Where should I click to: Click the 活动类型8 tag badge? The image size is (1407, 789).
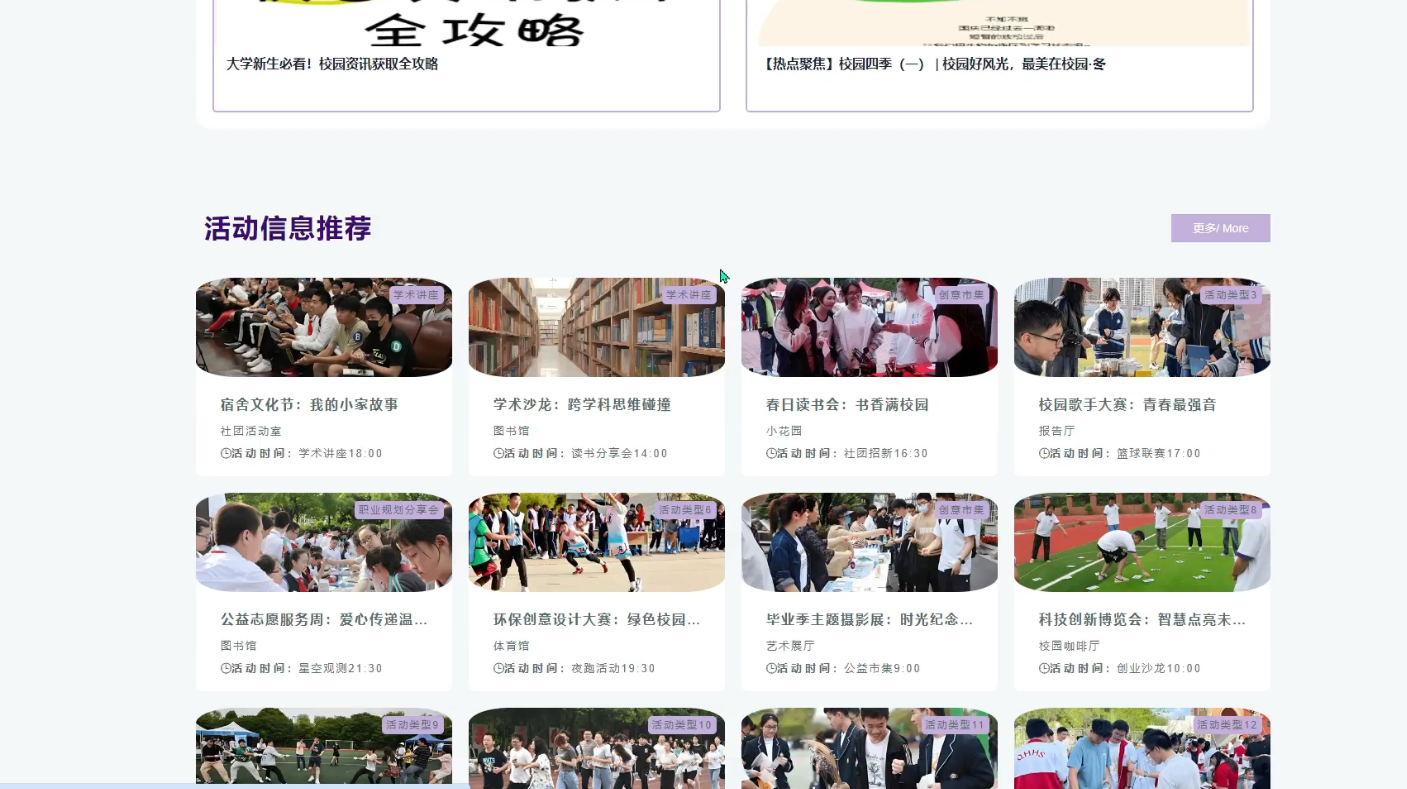point(1231,510)
